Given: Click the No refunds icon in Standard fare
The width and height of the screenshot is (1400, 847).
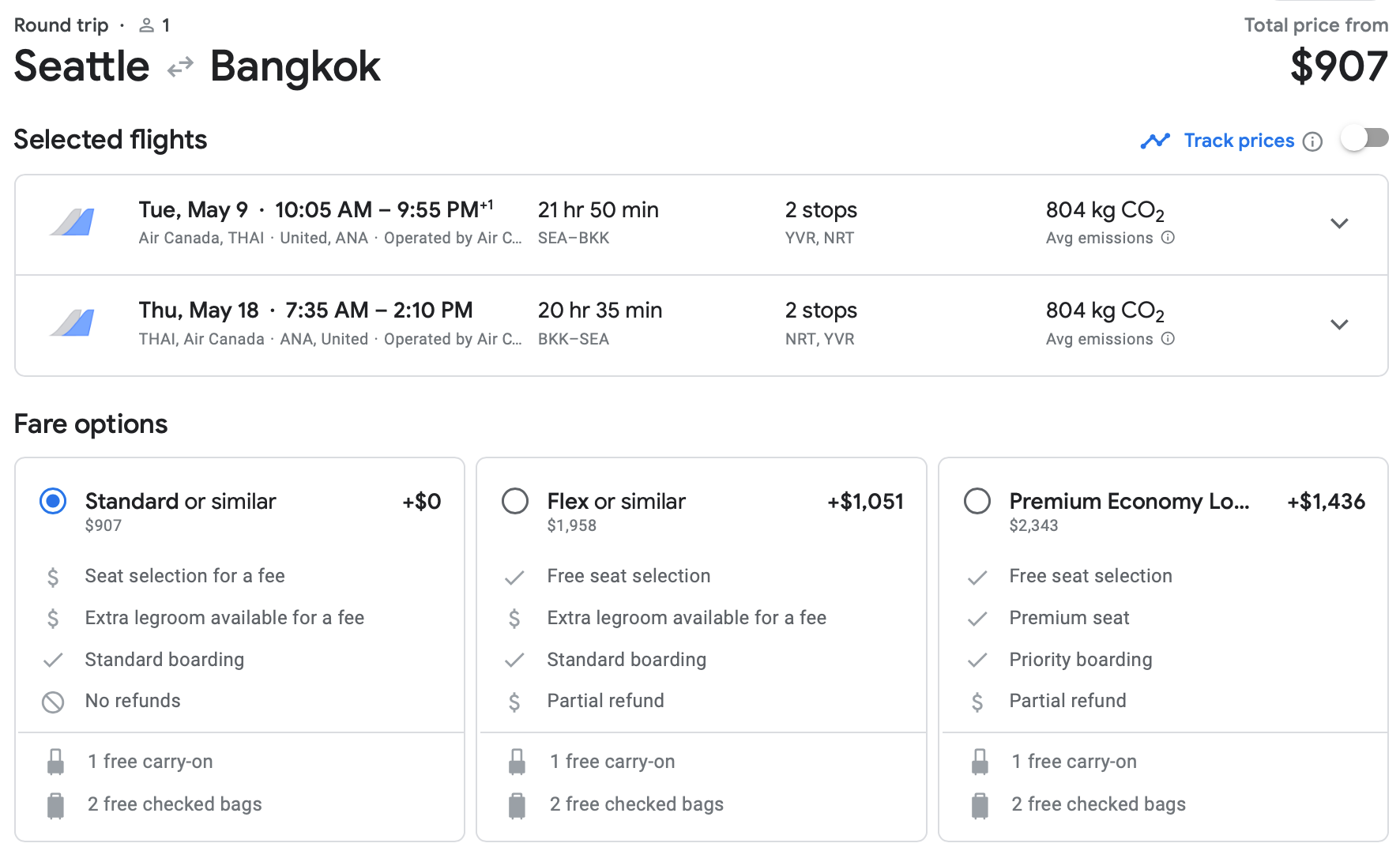Looking at the screenshot, I should (53, 702).
